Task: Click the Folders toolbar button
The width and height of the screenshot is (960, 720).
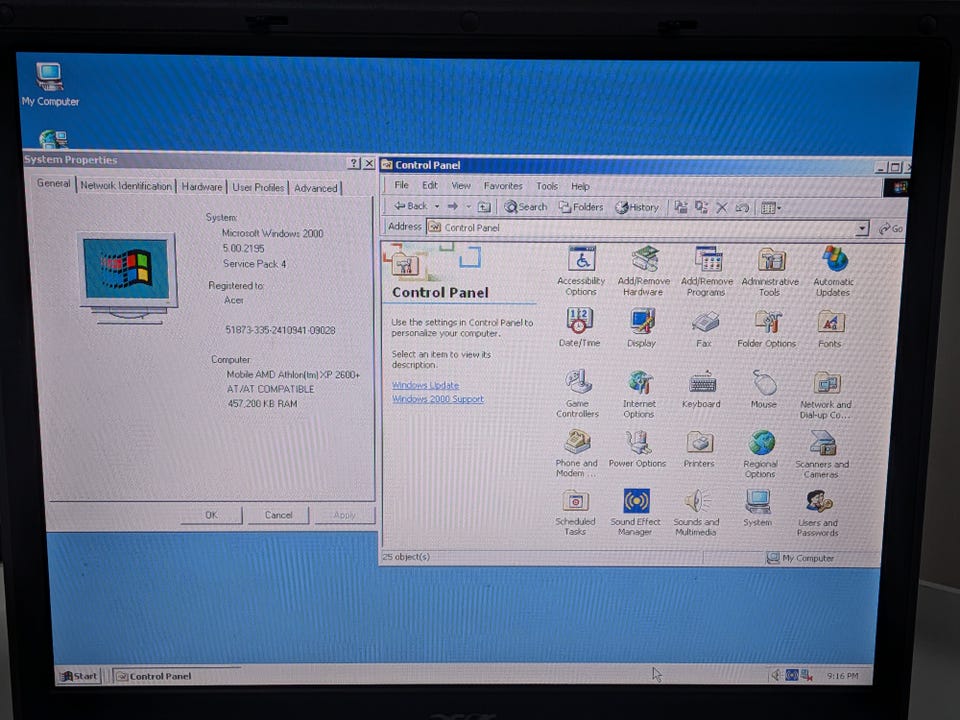Action: click(581, 207)
